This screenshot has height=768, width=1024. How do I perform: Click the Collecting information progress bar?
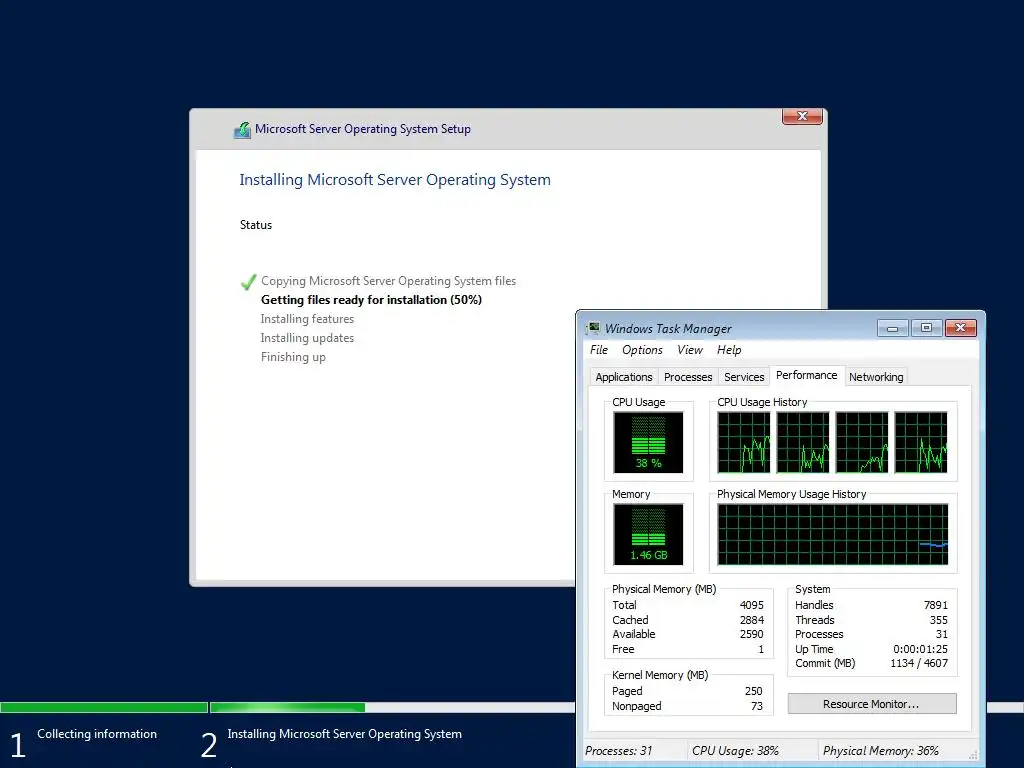click(104, 707)
